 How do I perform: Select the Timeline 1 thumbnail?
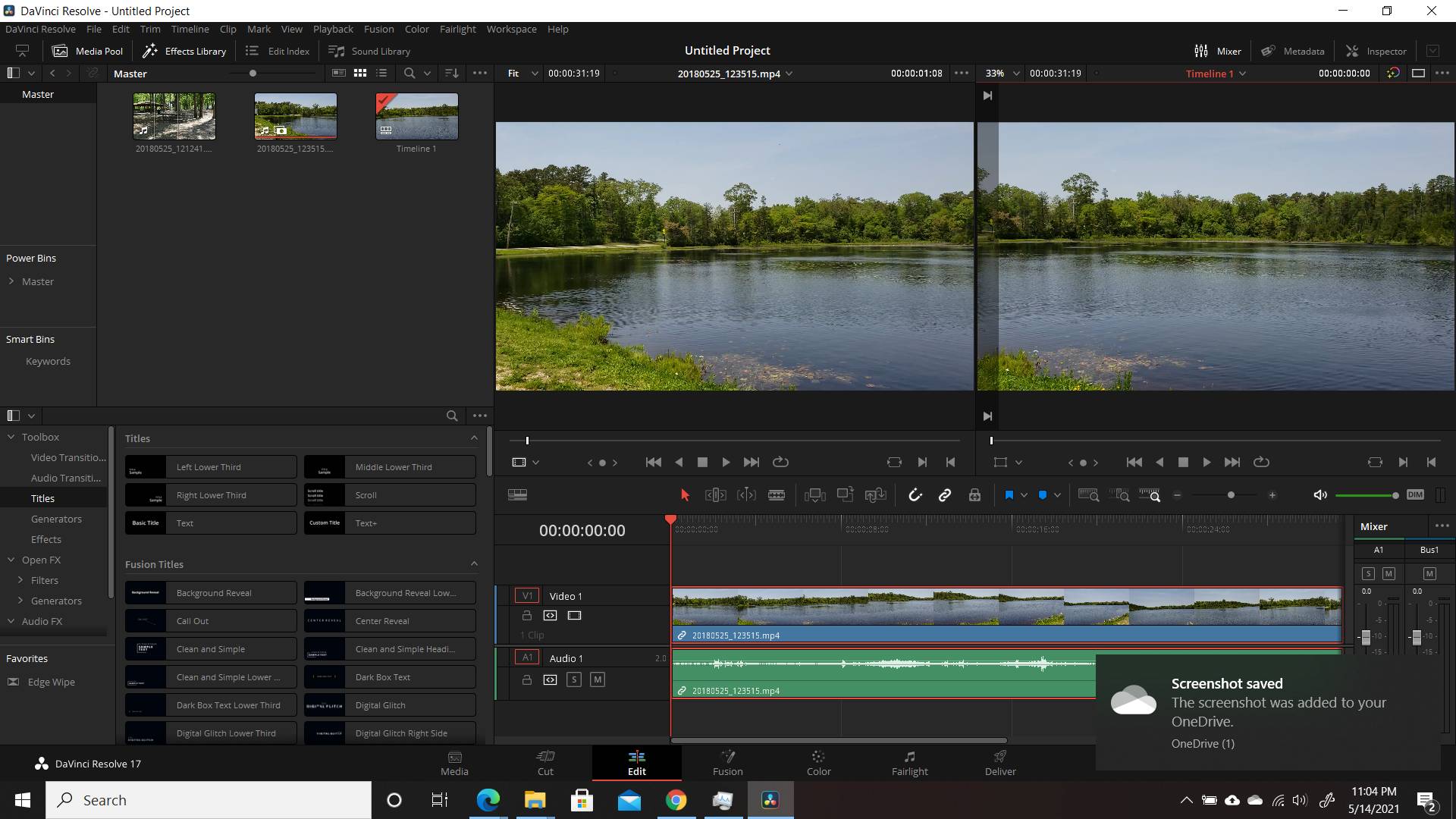(417, 117)
